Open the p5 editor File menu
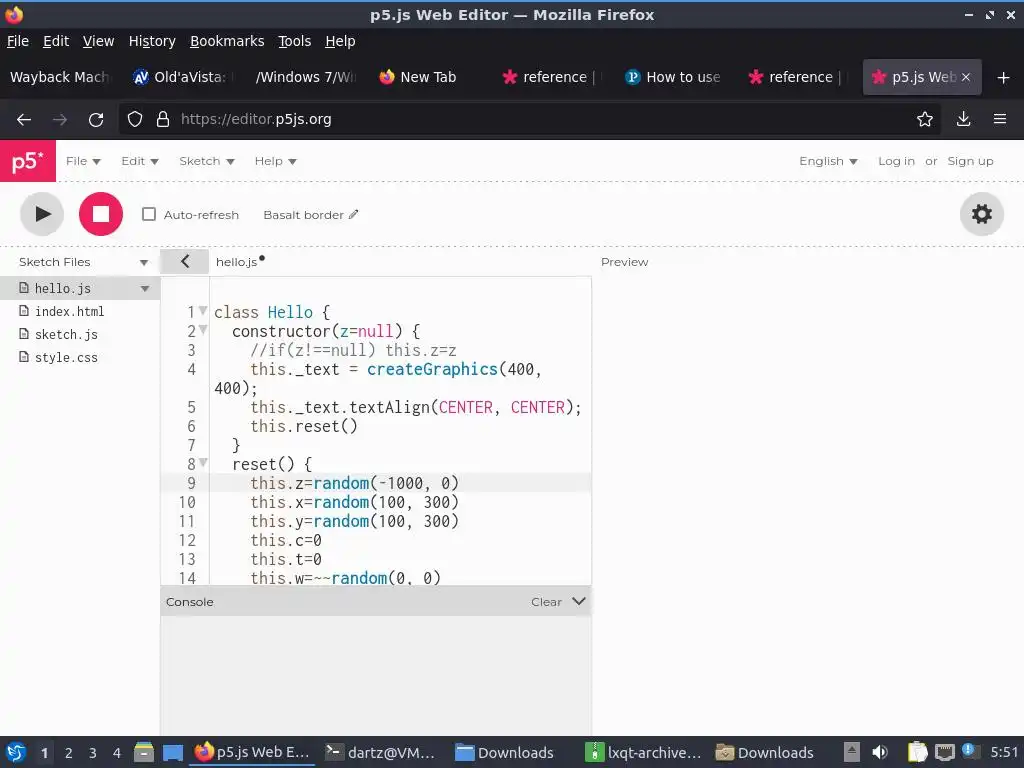Viewport: 1024px width, 768px height. coord(83,161)
